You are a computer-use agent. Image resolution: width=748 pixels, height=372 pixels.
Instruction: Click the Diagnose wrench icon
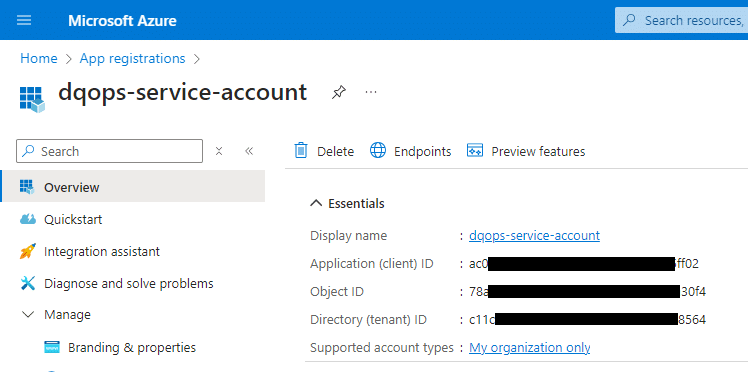(x=28, y=283)
